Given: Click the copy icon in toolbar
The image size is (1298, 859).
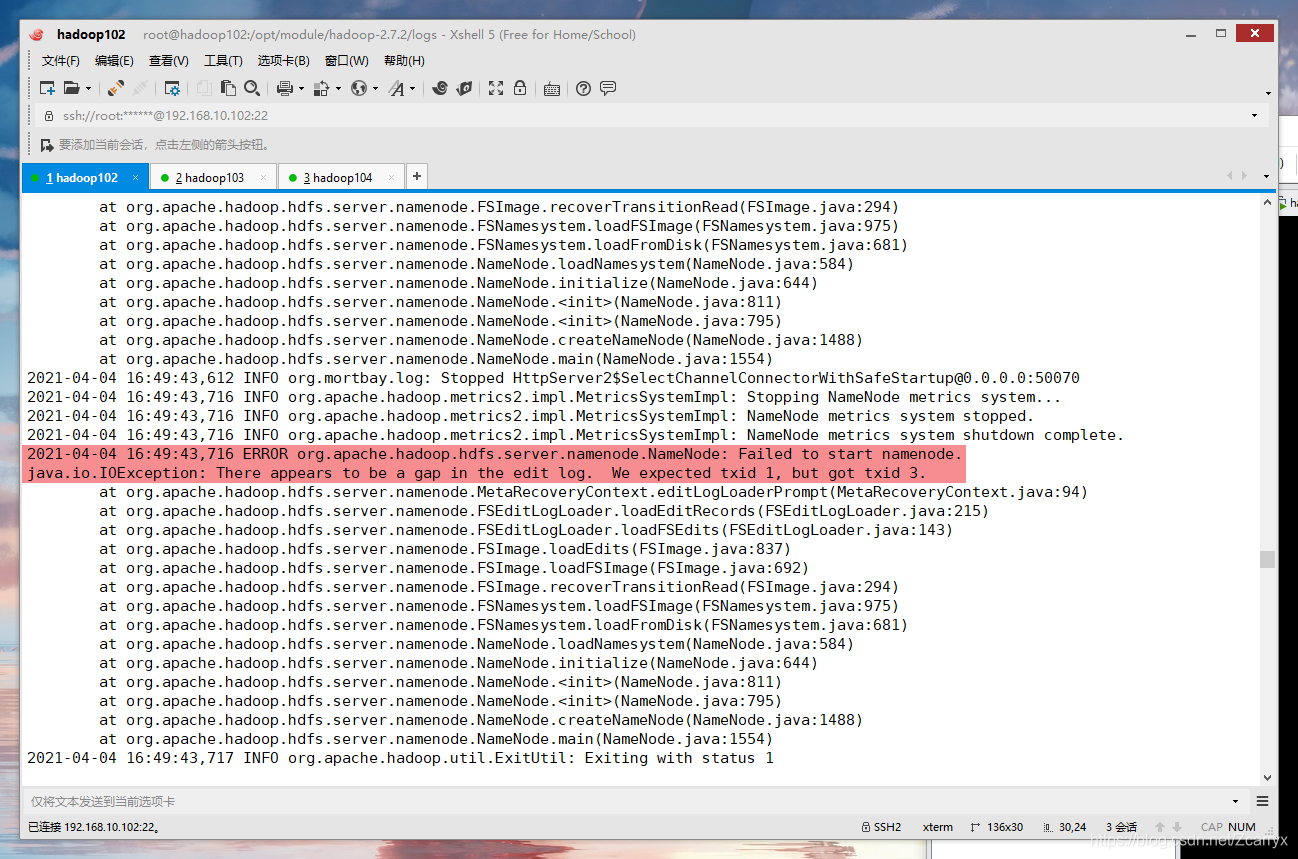Looking at the screenshot, I should tap(204, 88).
